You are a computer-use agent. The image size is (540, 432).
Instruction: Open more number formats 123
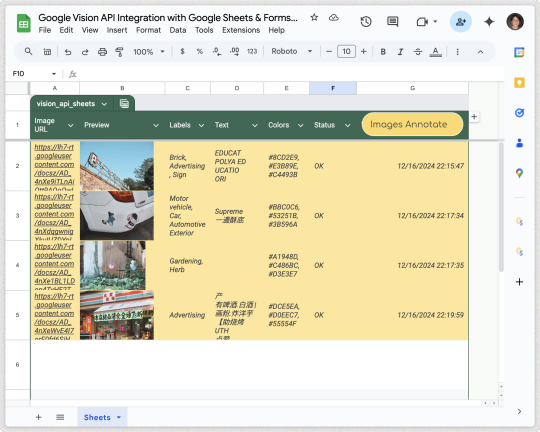[252, 52]
